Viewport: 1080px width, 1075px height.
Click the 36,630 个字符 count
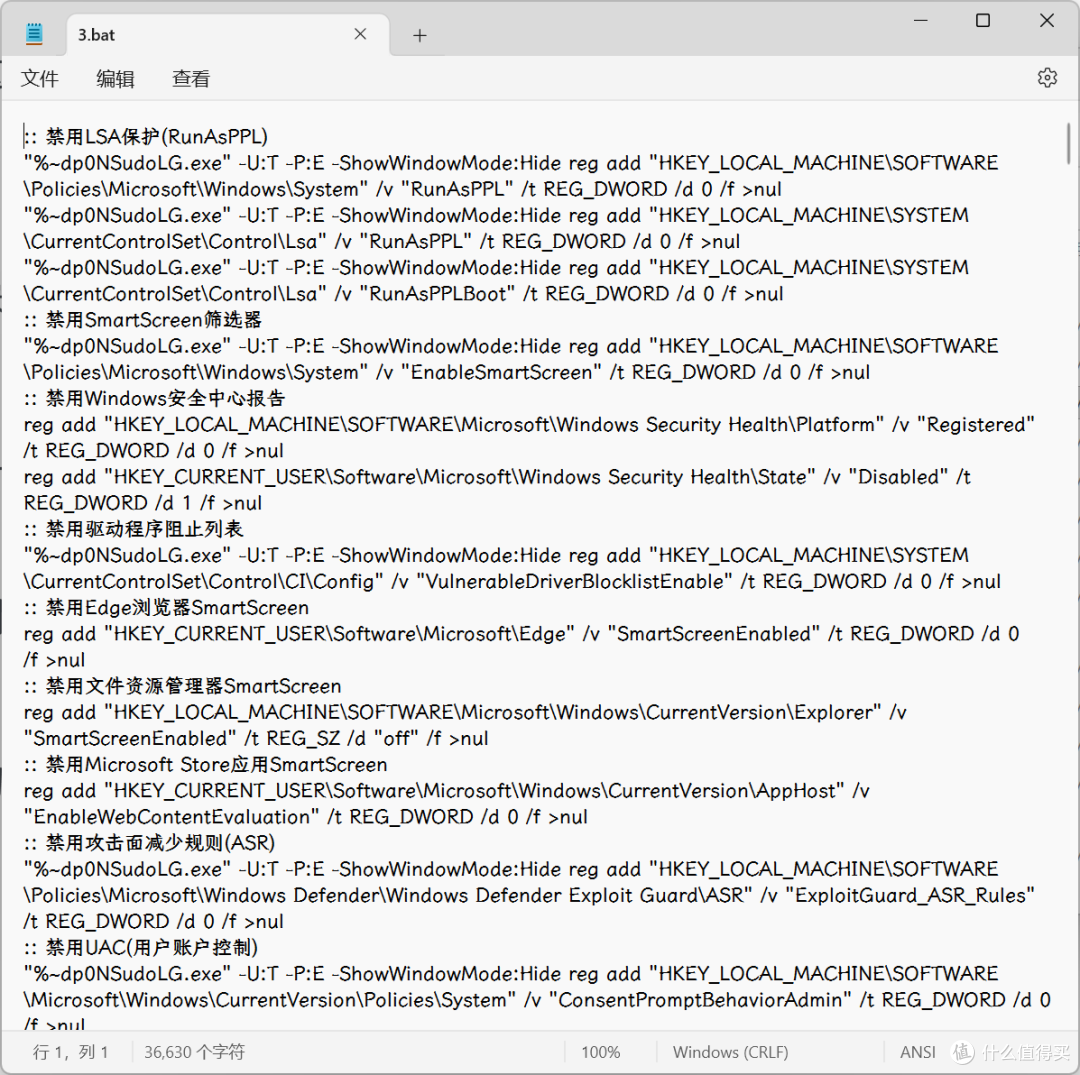point(194,1052)
